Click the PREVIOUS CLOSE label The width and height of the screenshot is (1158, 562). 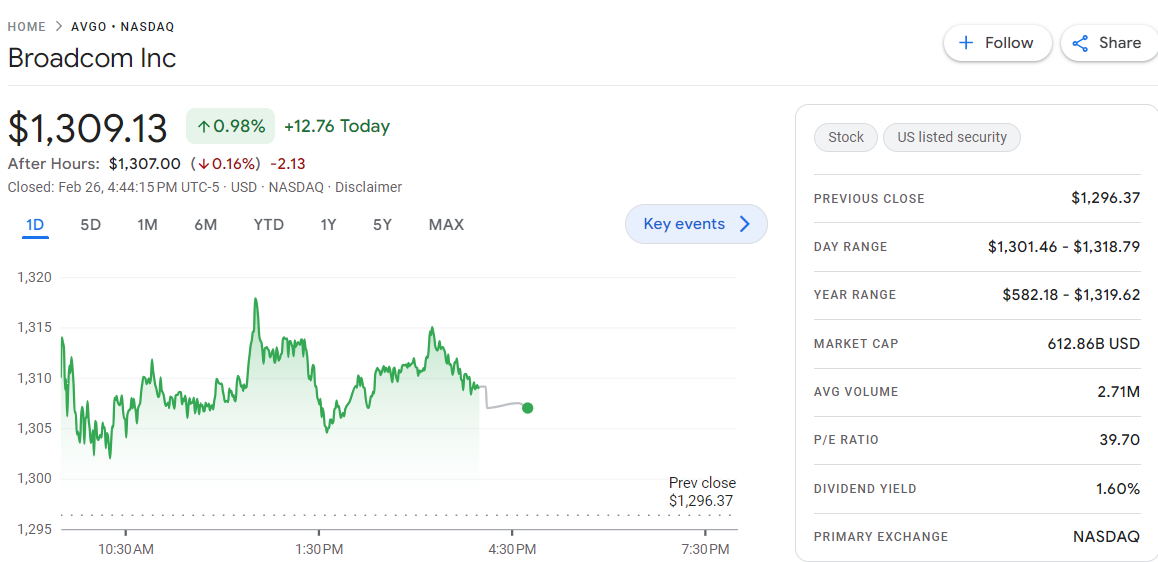tap(869, 199)
